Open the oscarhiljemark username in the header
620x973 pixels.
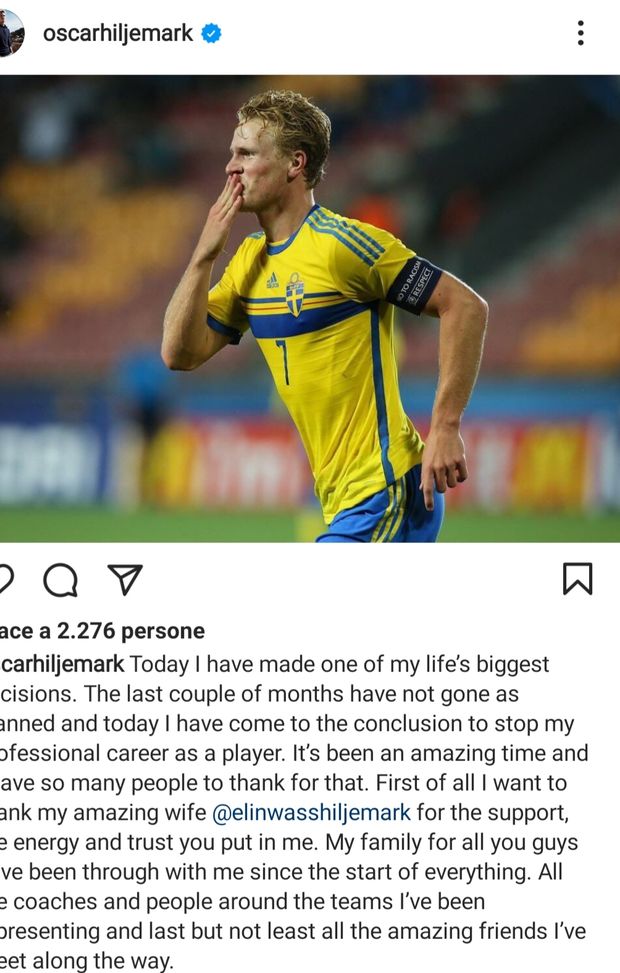[x=117, y=33]
